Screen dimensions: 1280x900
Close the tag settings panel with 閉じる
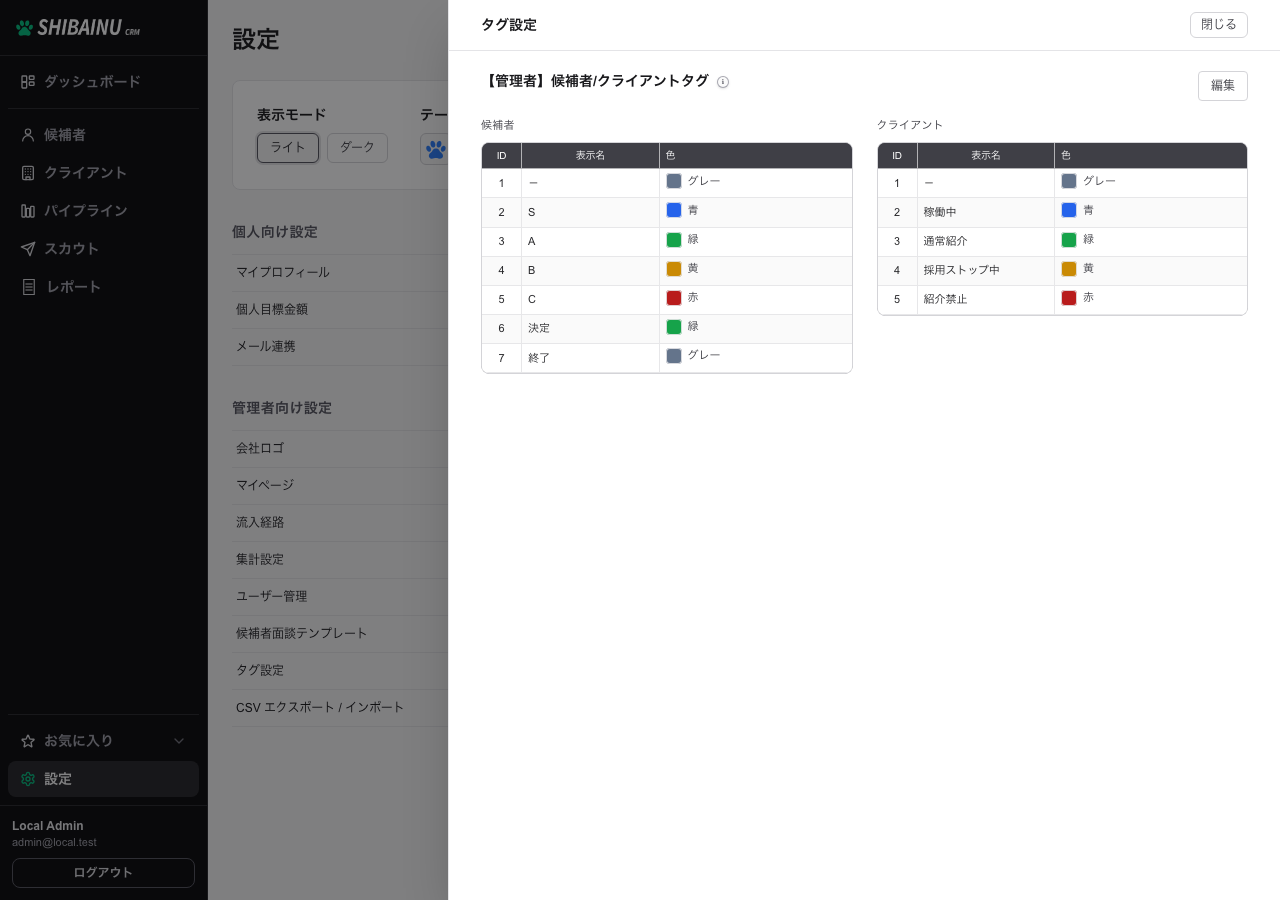coord(1219,25)
